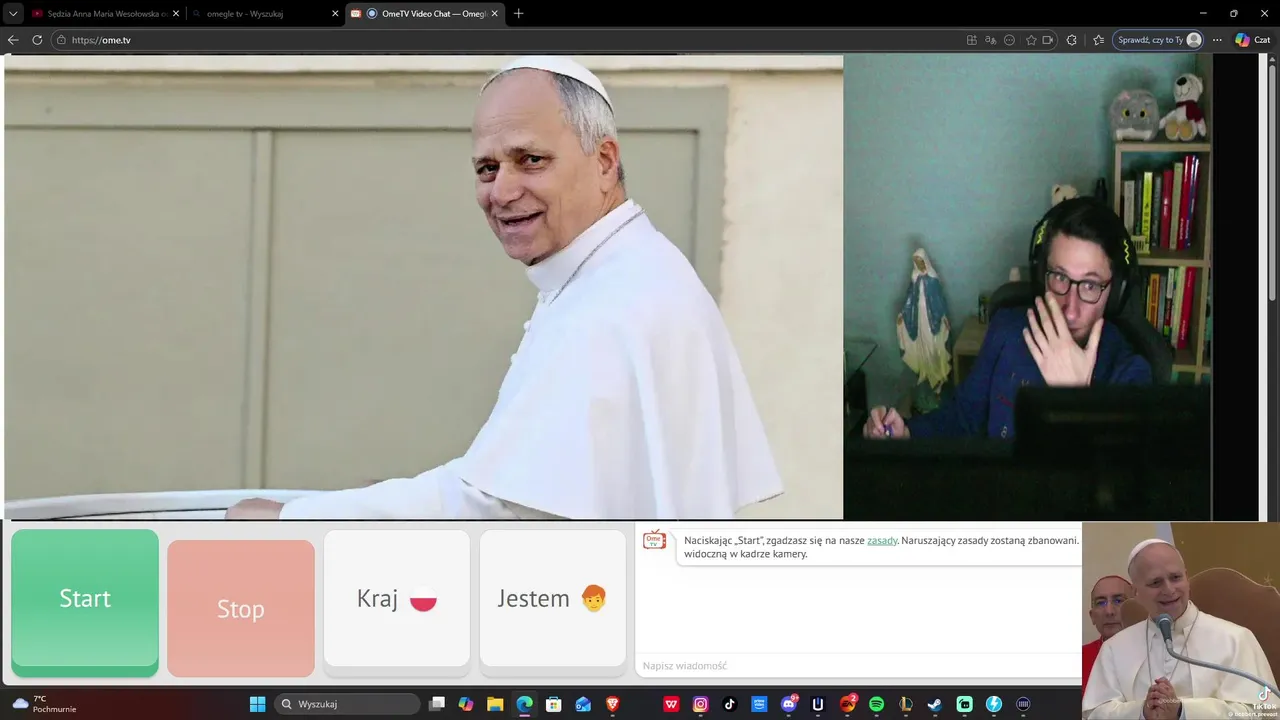Viewport: 1280px width, 720px height.
Task: Open the Copilot Czat button
Action: coord(1253,40)
